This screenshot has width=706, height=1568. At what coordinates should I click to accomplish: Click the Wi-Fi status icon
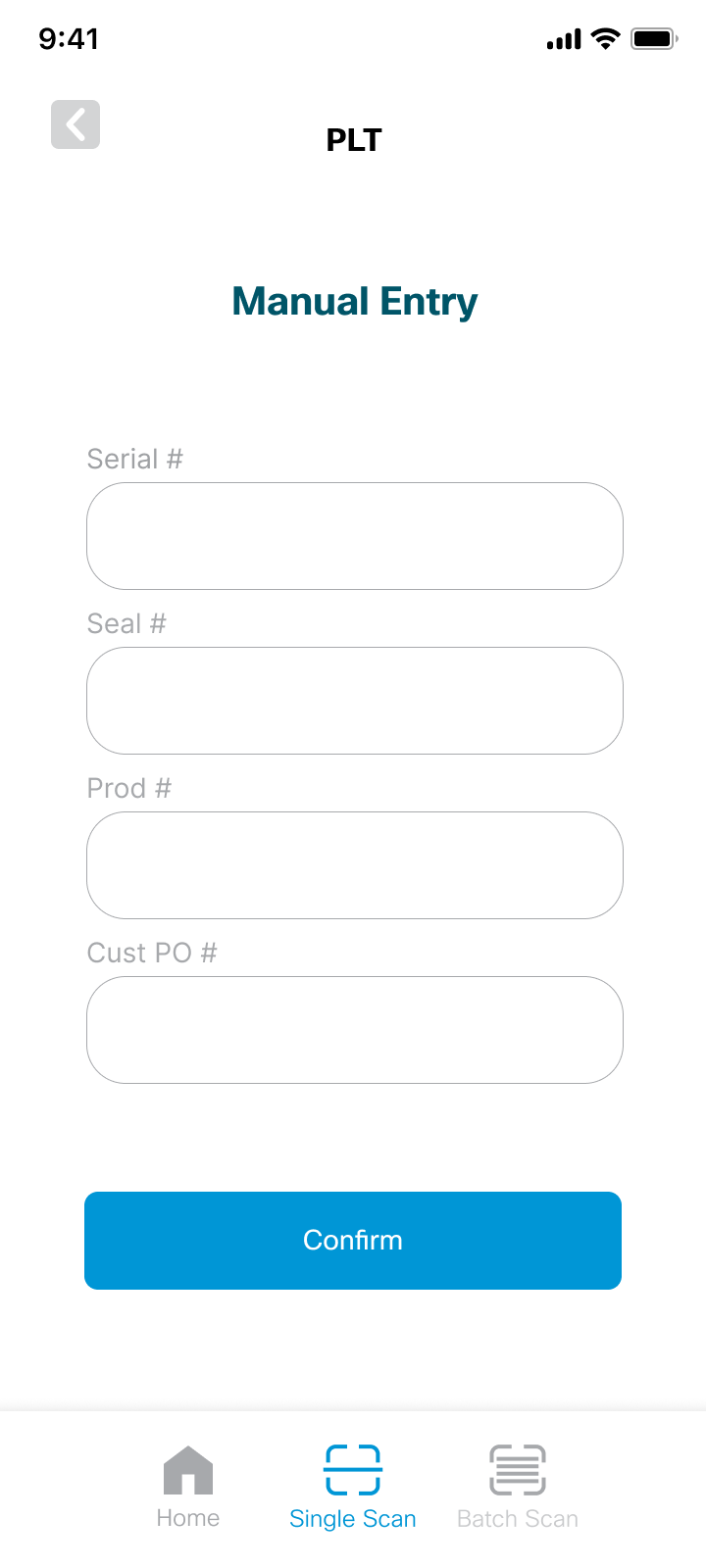607,39
